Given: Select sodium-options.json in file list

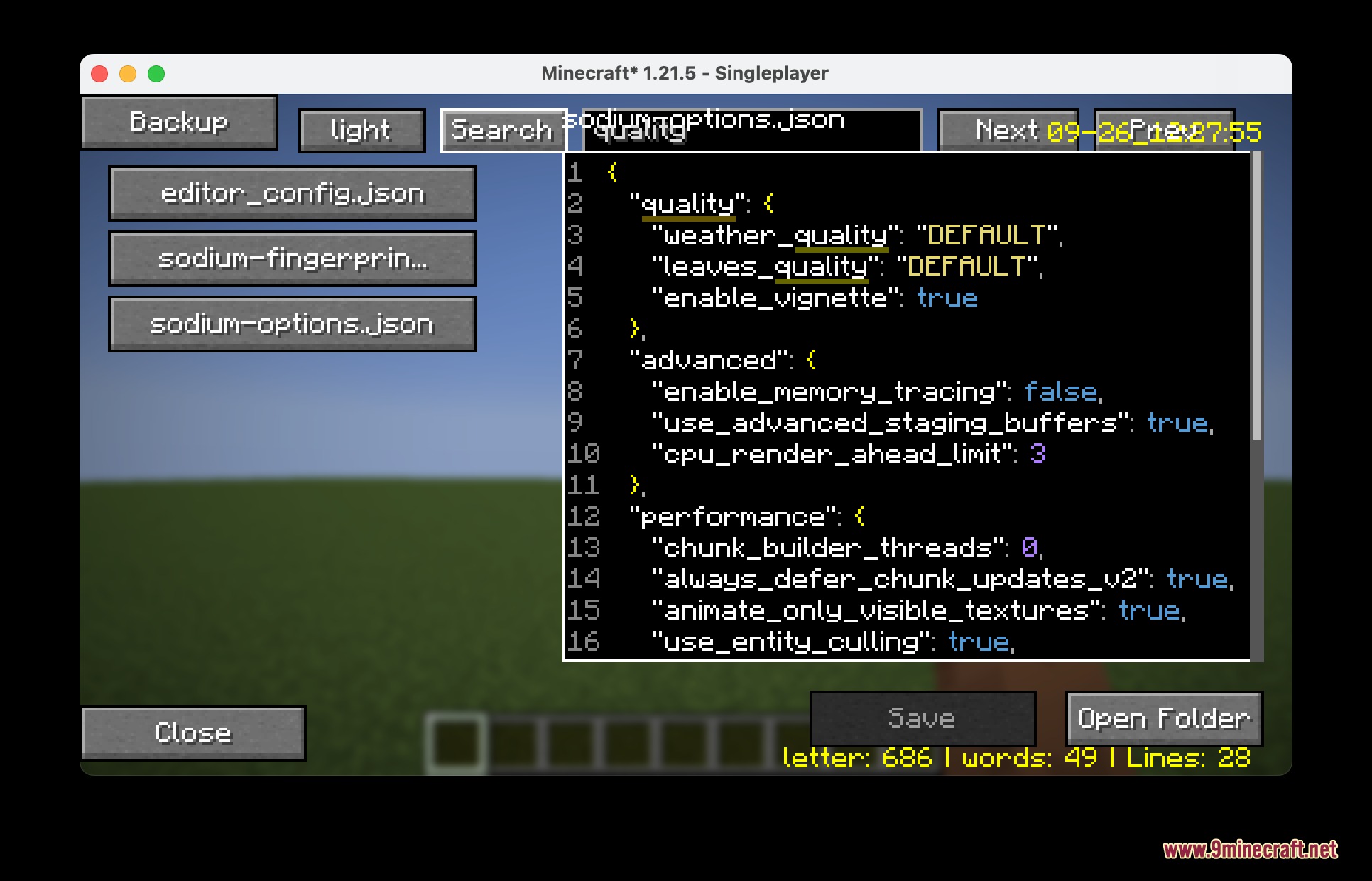Looking at the screenshot, I should coord(293,324).
